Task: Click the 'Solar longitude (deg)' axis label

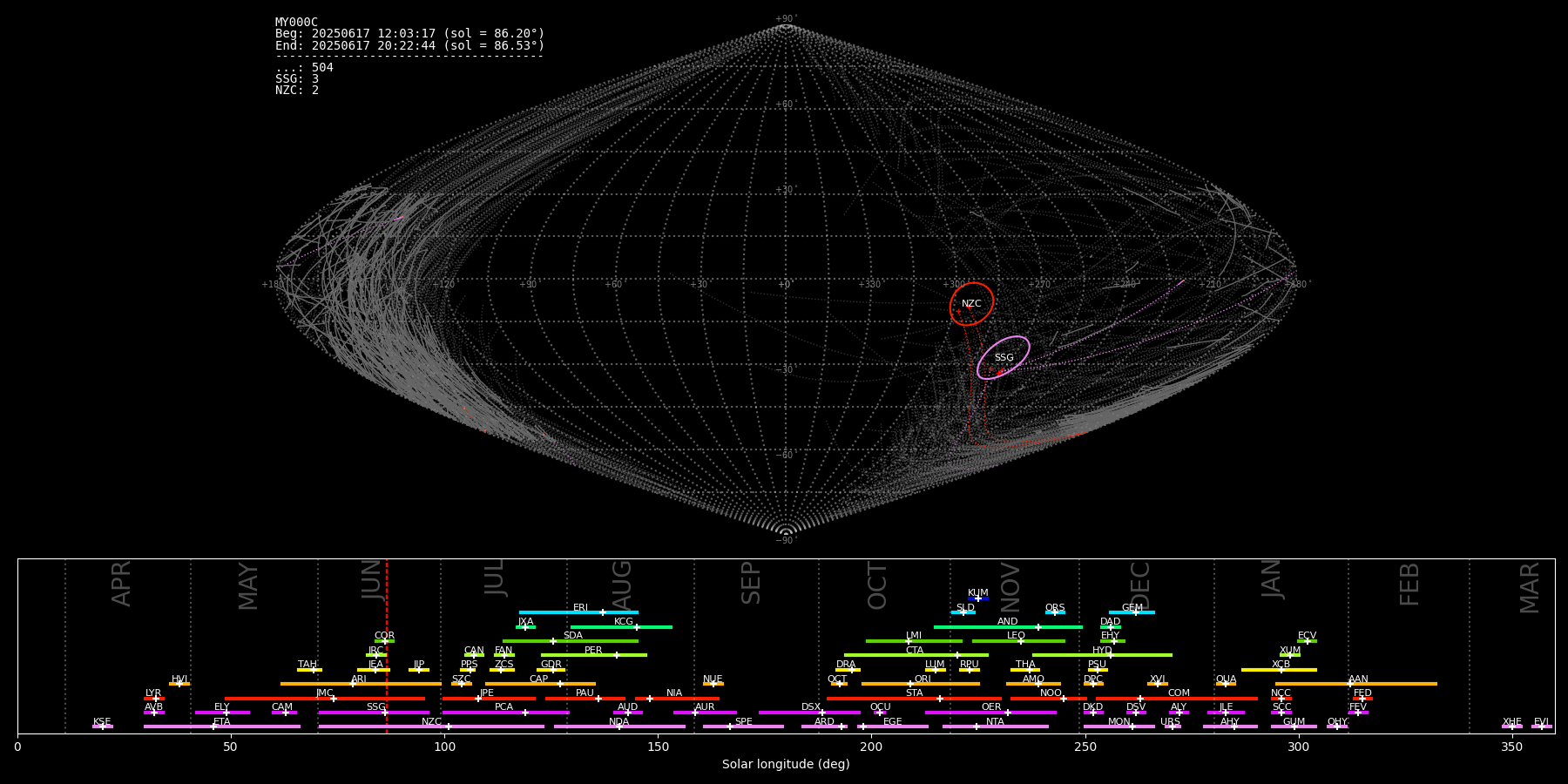Action: tap(786, 765)
